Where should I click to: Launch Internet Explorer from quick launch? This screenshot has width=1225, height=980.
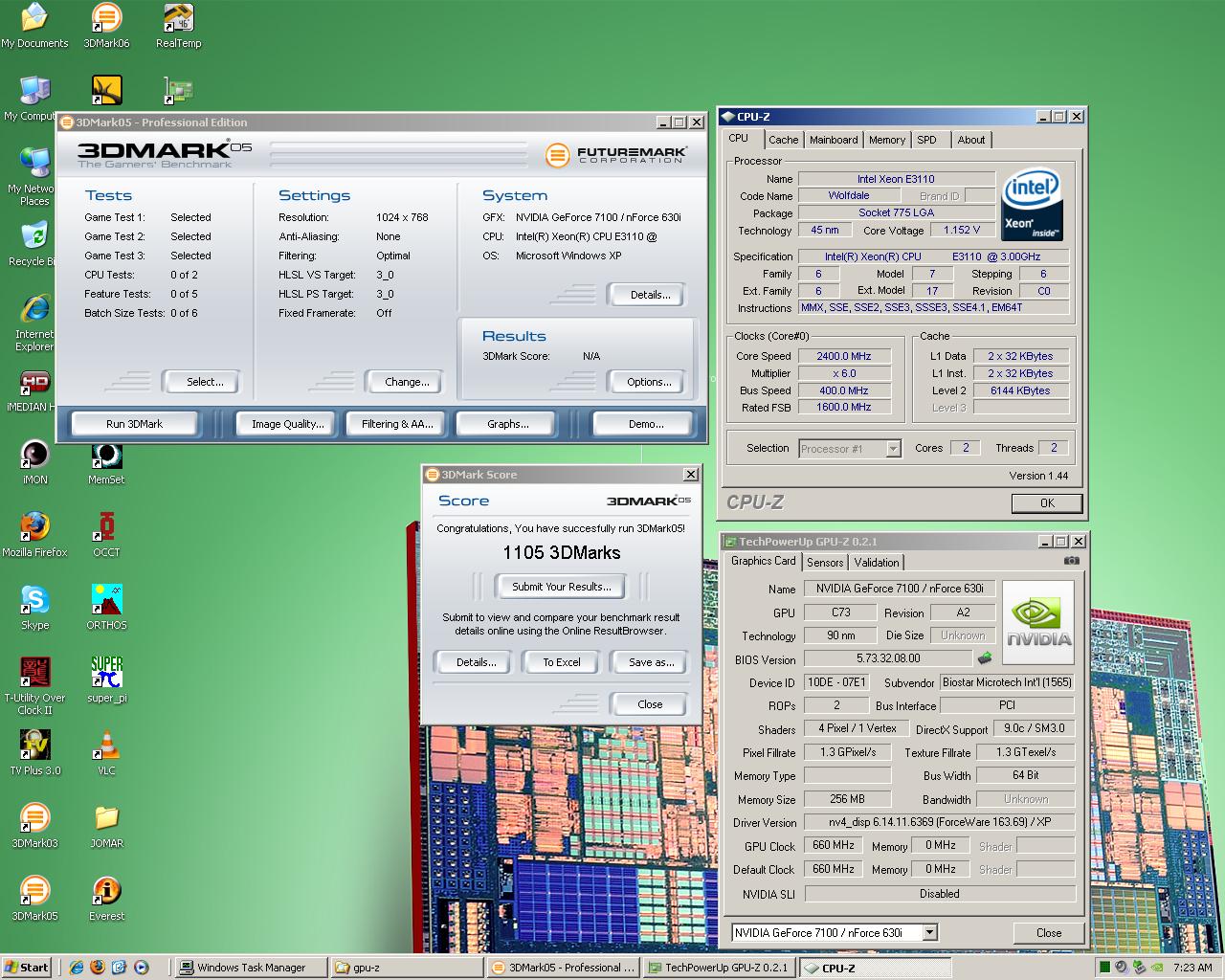tap(76, 968)
